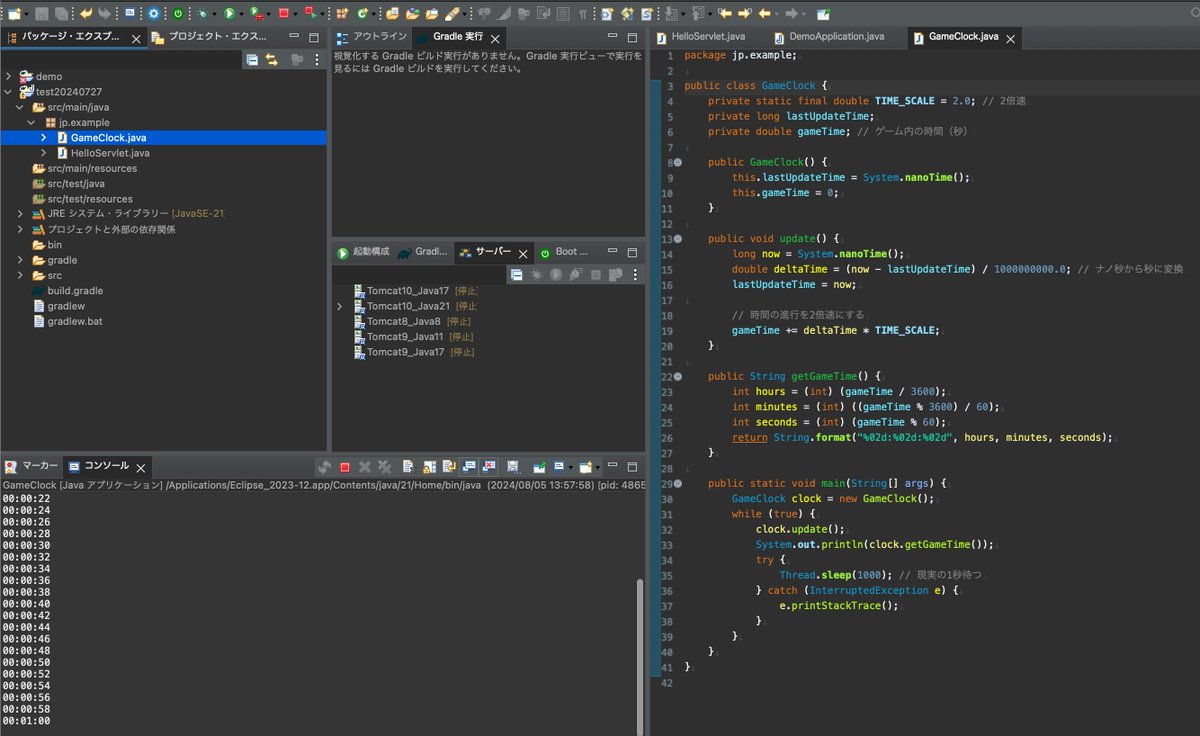
Task: Stop the running program from console toolbar
Action: [x=345, y=467]
